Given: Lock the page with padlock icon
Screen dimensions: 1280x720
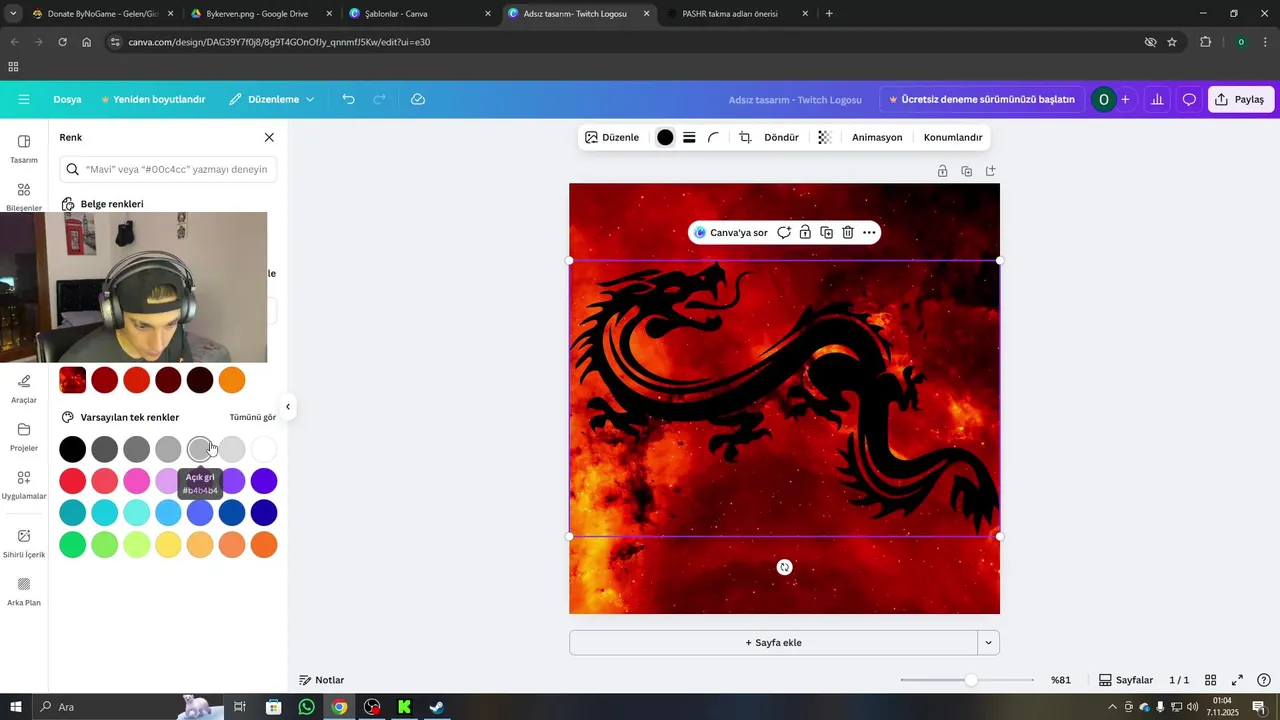Looking at the screenshot, I should [942, 171].
